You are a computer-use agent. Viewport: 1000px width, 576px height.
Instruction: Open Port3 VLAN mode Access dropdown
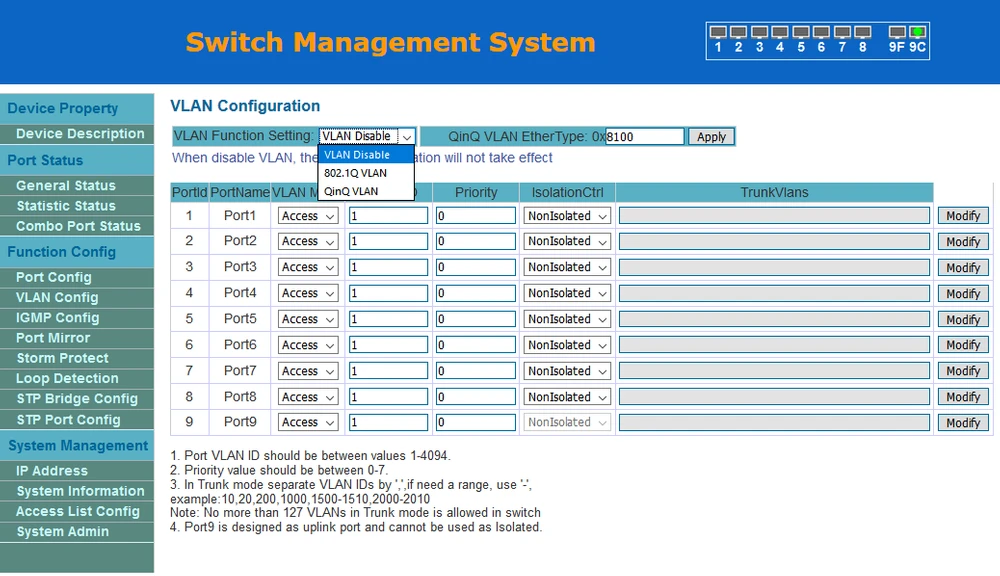(x=308, y=267)
